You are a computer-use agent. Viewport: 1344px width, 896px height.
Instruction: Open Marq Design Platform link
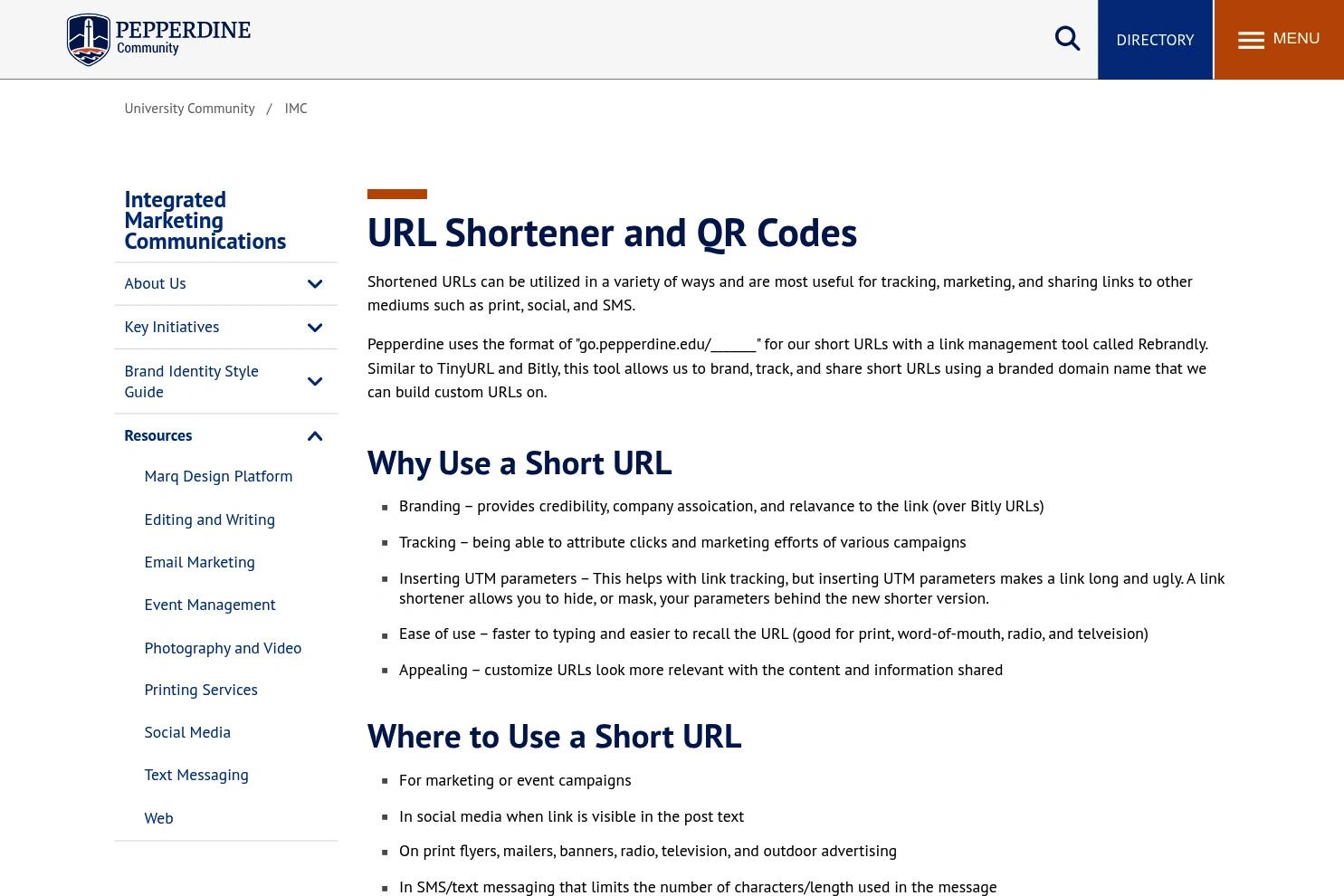218,476
